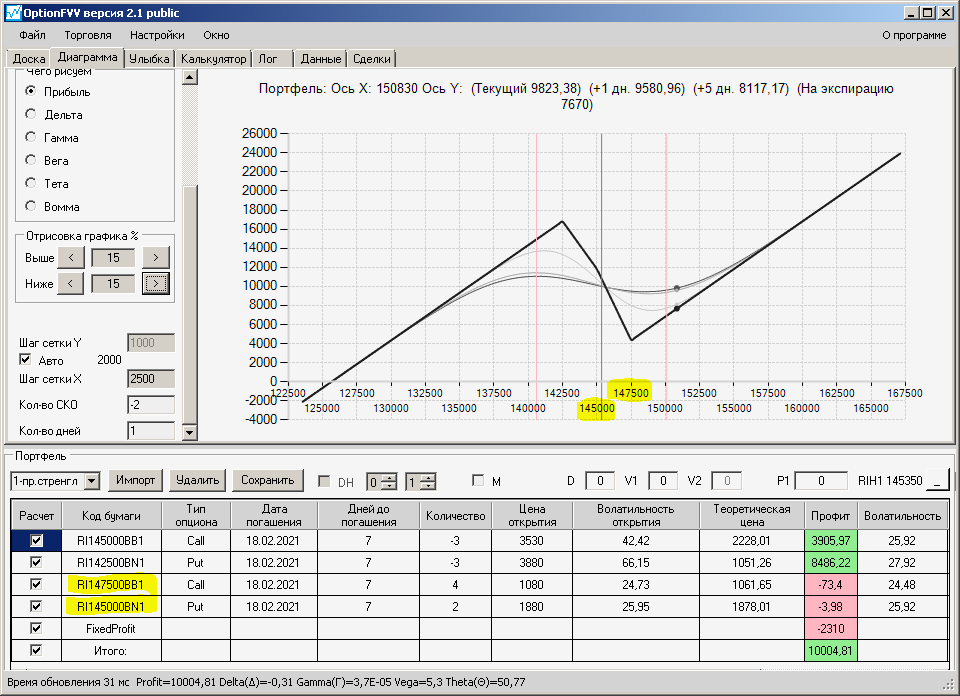Screen dimensions: 960x696
Task: Click the P1 value input field
Action: point(820,481)
